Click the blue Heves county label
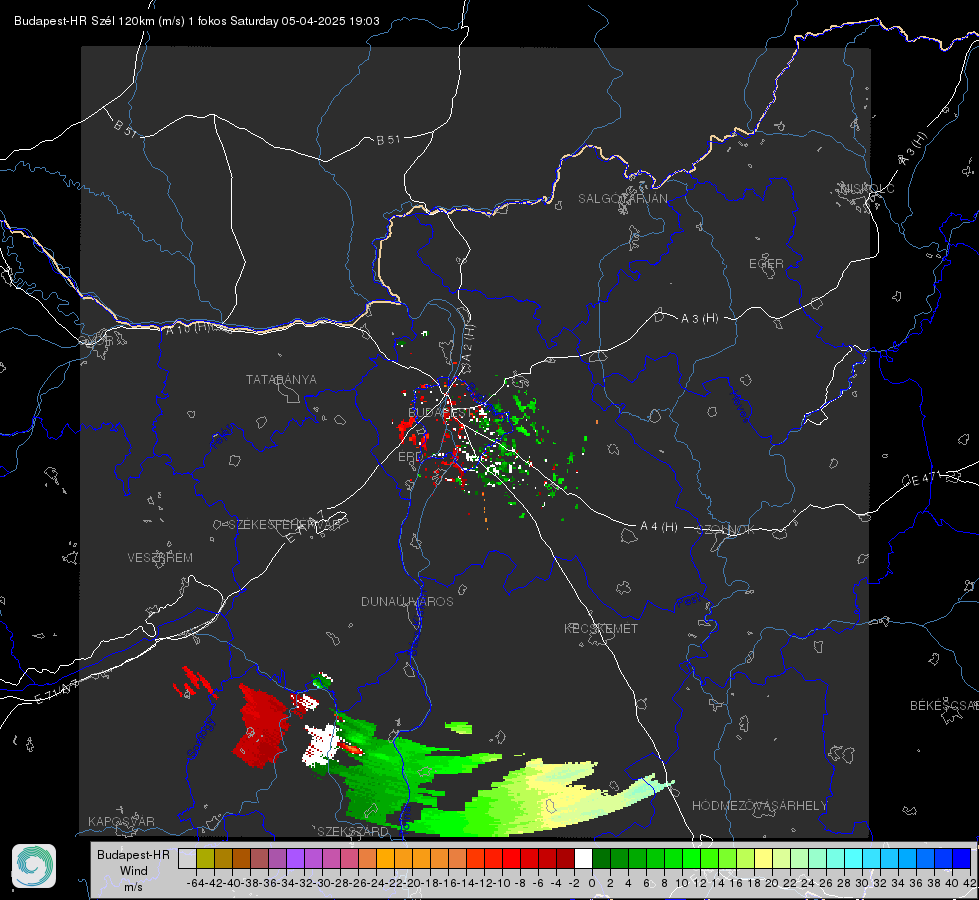979x900 pixels. (740, 405)
